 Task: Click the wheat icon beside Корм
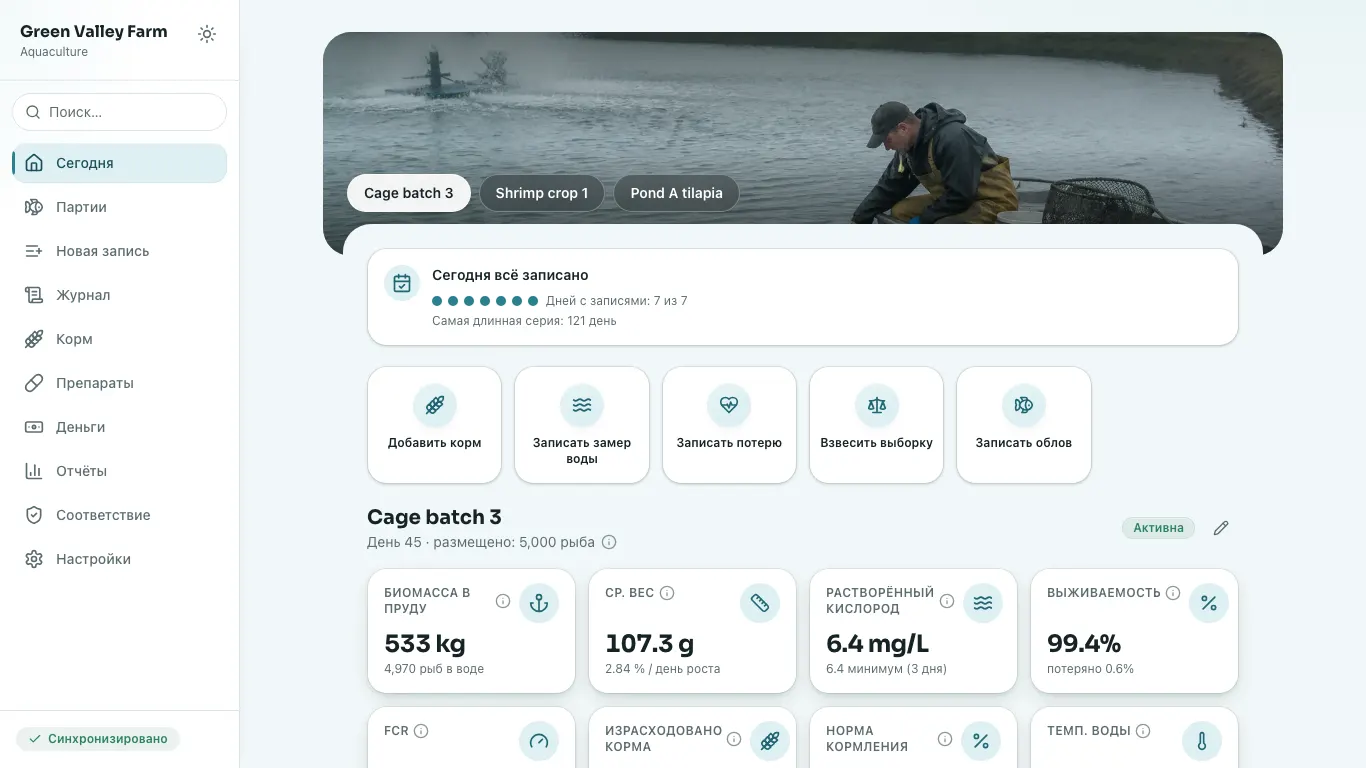point(34,339)
